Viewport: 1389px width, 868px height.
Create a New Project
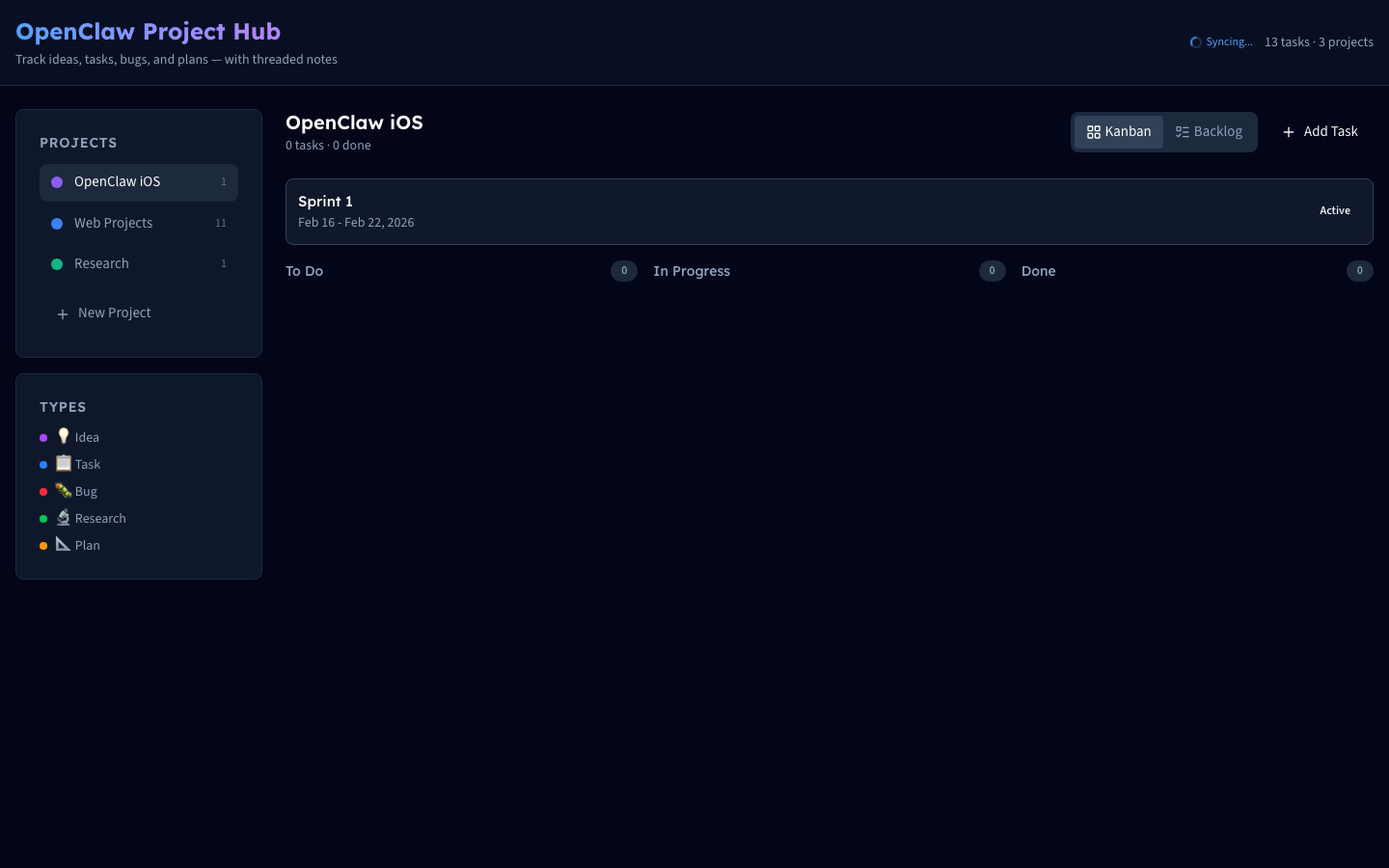coord(114,313)
